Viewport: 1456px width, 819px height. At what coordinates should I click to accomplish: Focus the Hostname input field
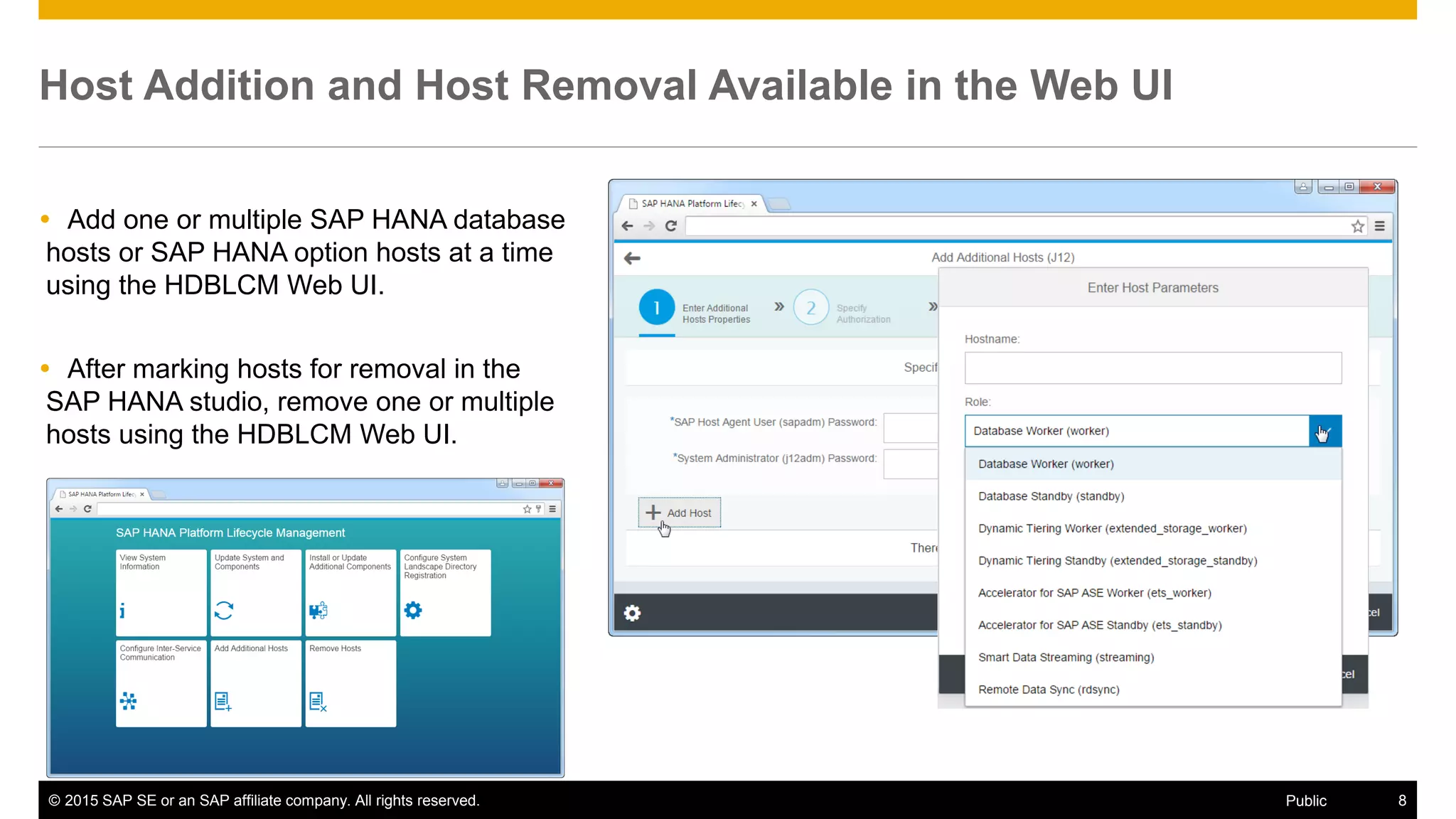(1153, 368)
